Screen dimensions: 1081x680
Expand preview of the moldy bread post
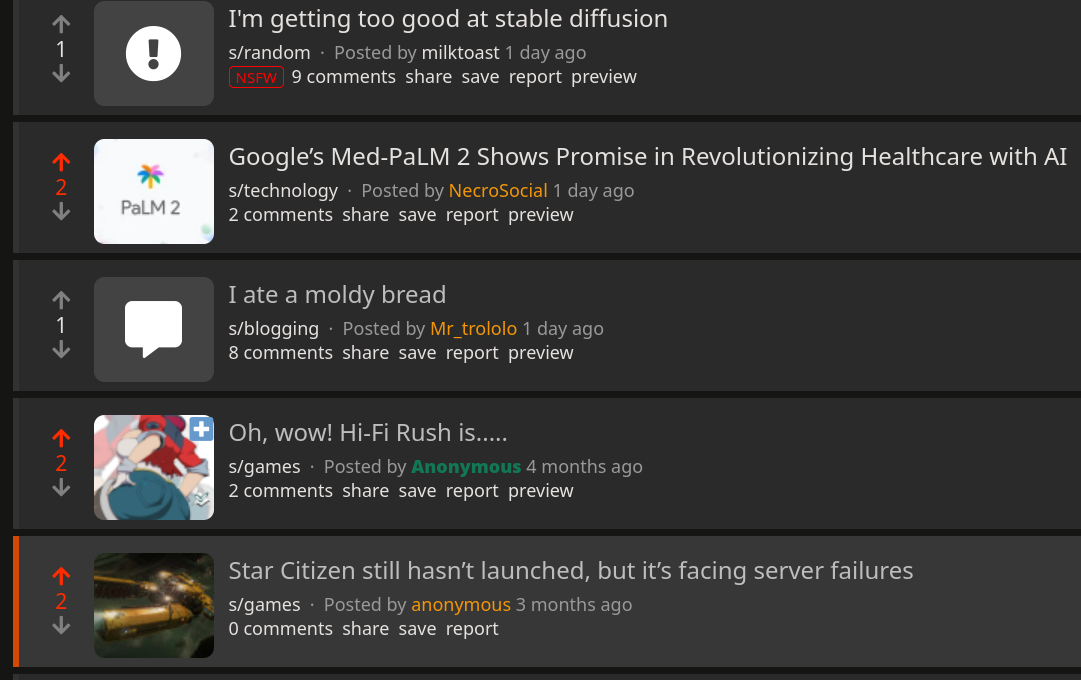point(540,353)
